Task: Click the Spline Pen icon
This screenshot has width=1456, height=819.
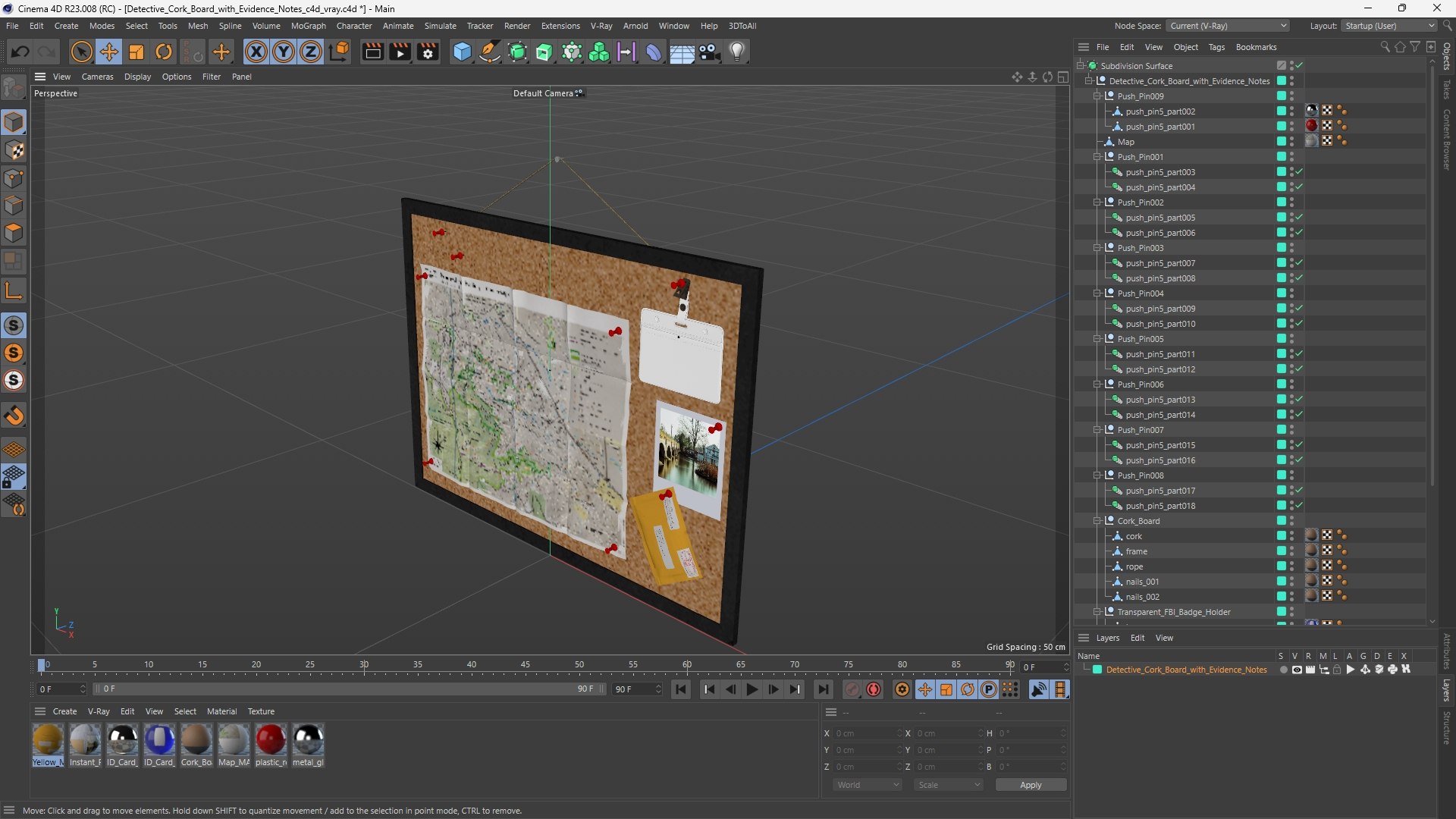Action: click(490, 52)
